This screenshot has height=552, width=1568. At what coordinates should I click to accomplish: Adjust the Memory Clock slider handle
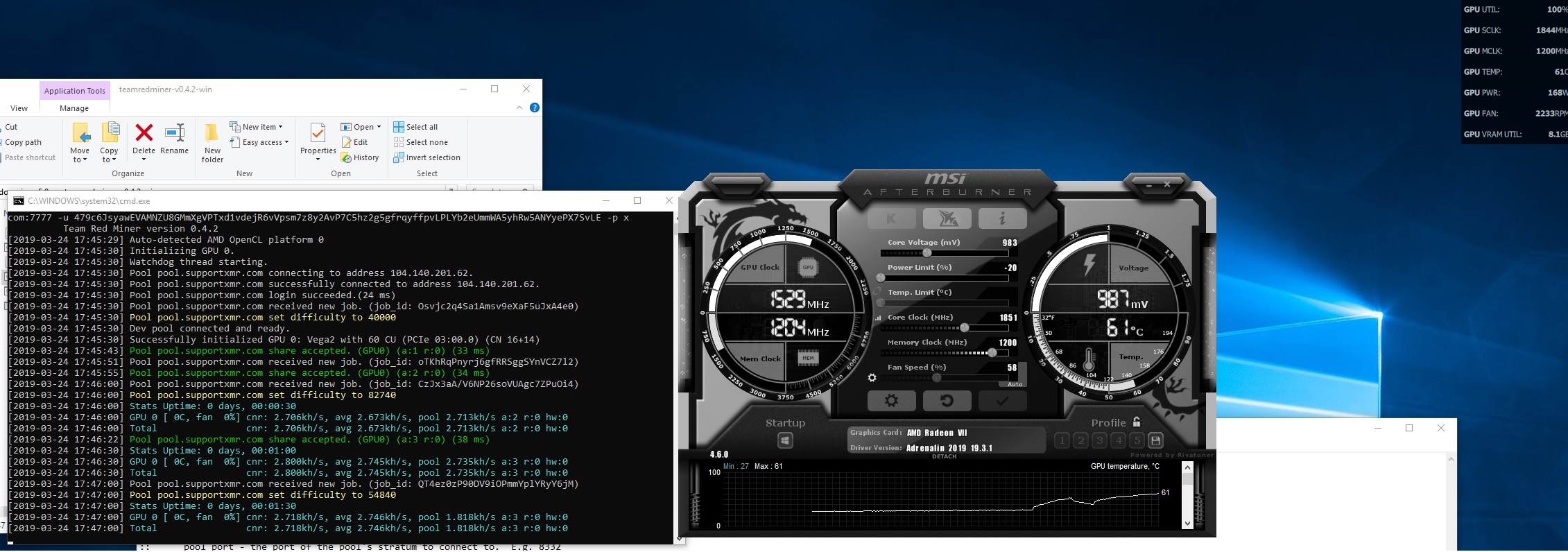pos(992,353)
